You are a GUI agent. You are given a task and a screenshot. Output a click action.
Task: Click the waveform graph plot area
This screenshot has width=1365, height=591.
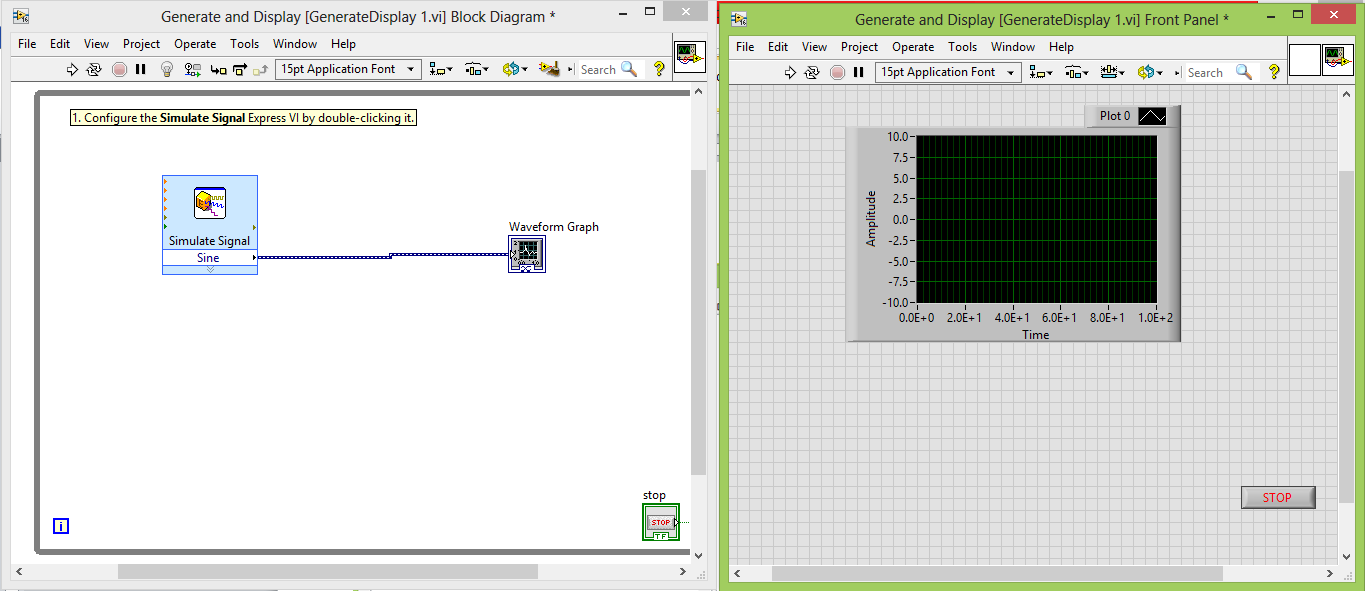(x=1036, y=219)
